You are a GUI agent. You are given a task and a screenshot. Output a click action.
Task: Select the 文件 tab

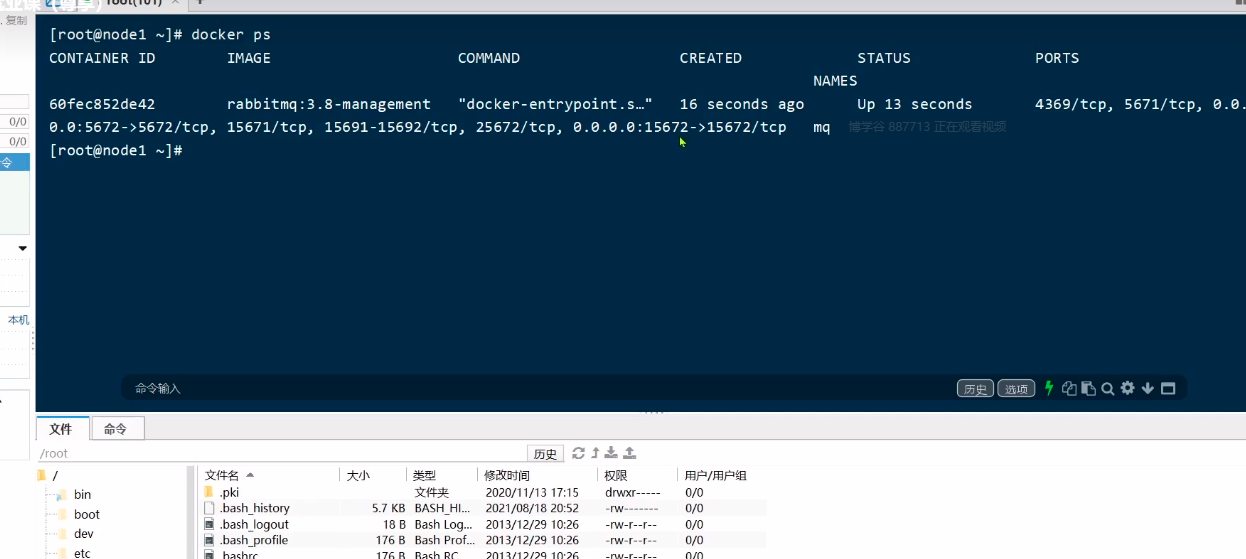tap(61, 429)
